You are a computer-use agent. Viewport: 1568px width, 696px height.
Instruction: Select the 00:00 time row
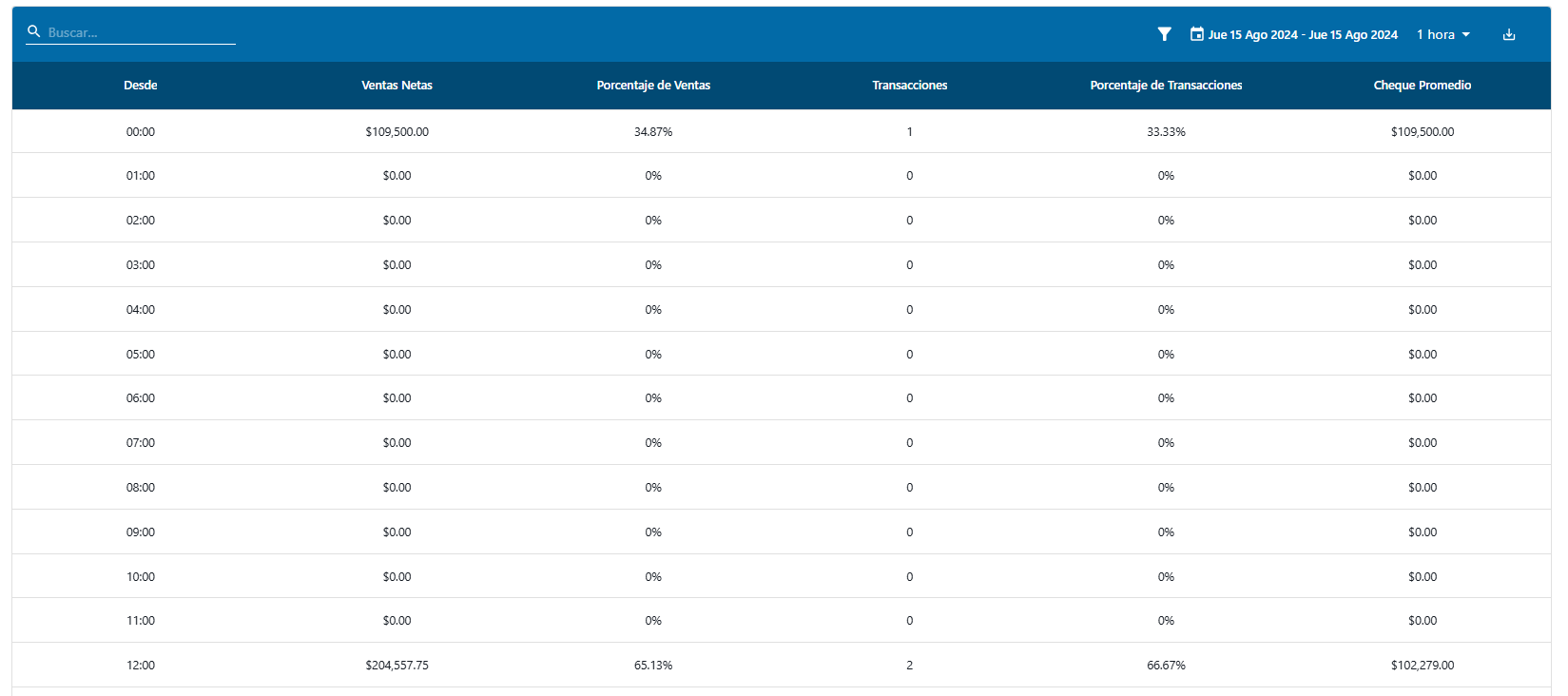[x=141, y=132]
